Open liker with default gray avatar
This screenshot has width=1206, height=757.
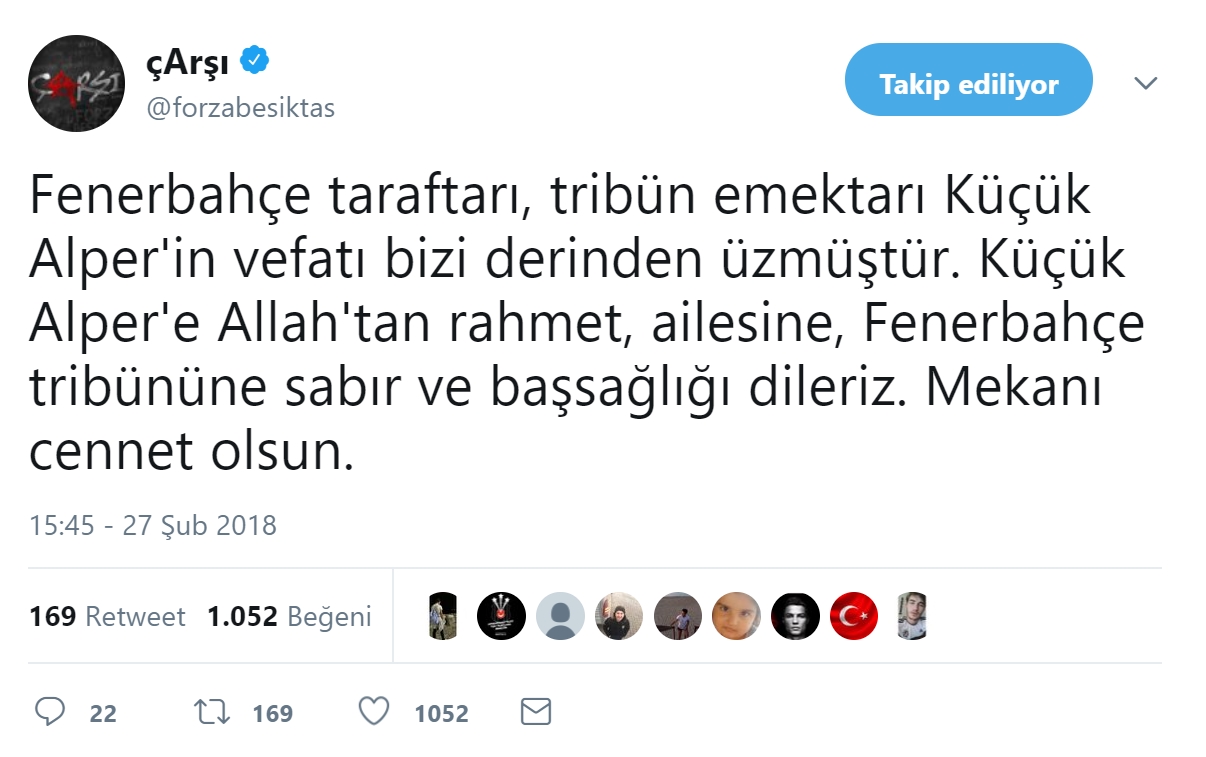(x=560, y=616)
